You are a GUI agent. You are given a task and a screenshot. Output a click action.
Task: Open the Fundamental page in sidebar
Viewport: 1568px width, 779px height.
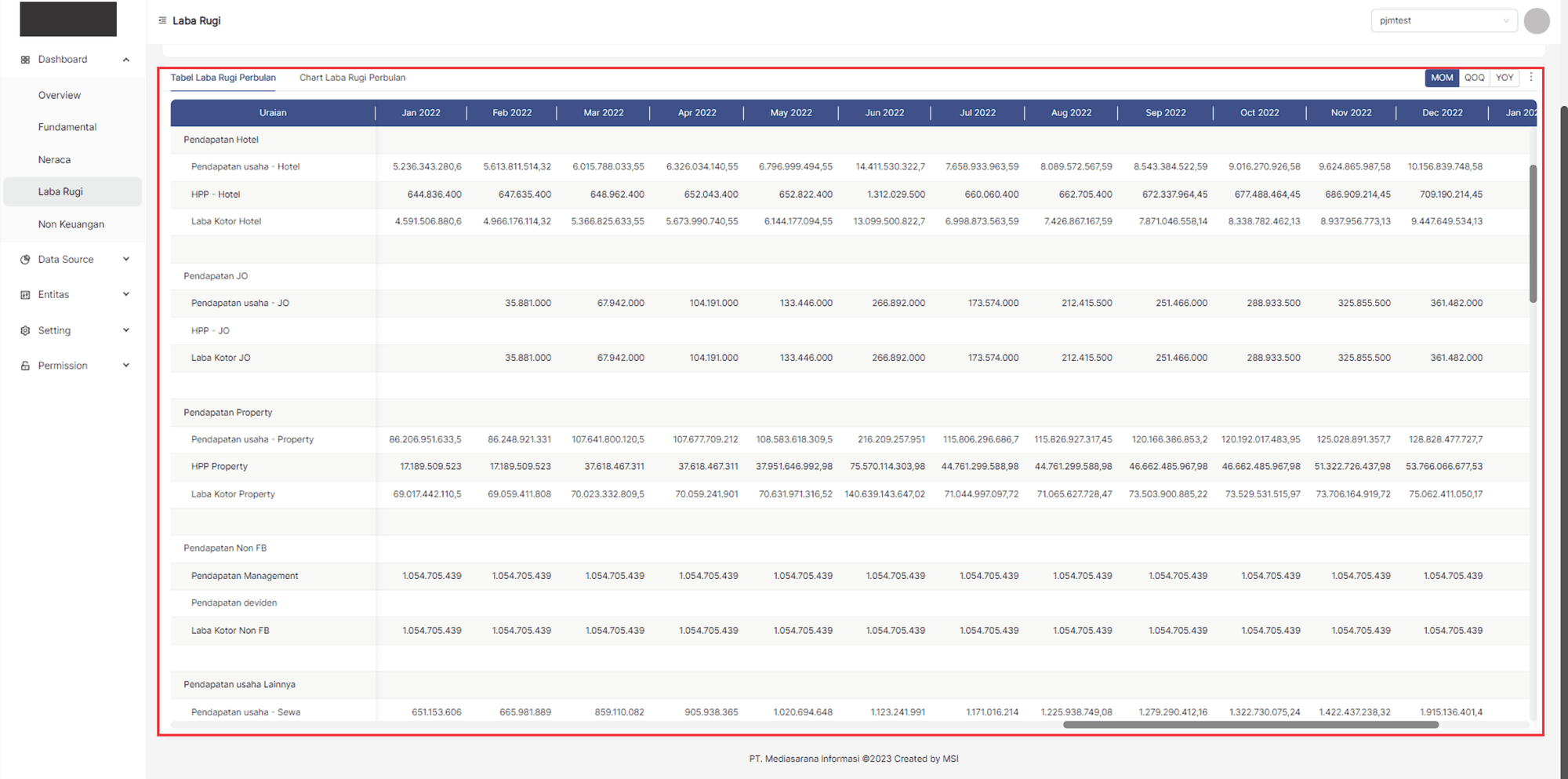tap(67, 127)
